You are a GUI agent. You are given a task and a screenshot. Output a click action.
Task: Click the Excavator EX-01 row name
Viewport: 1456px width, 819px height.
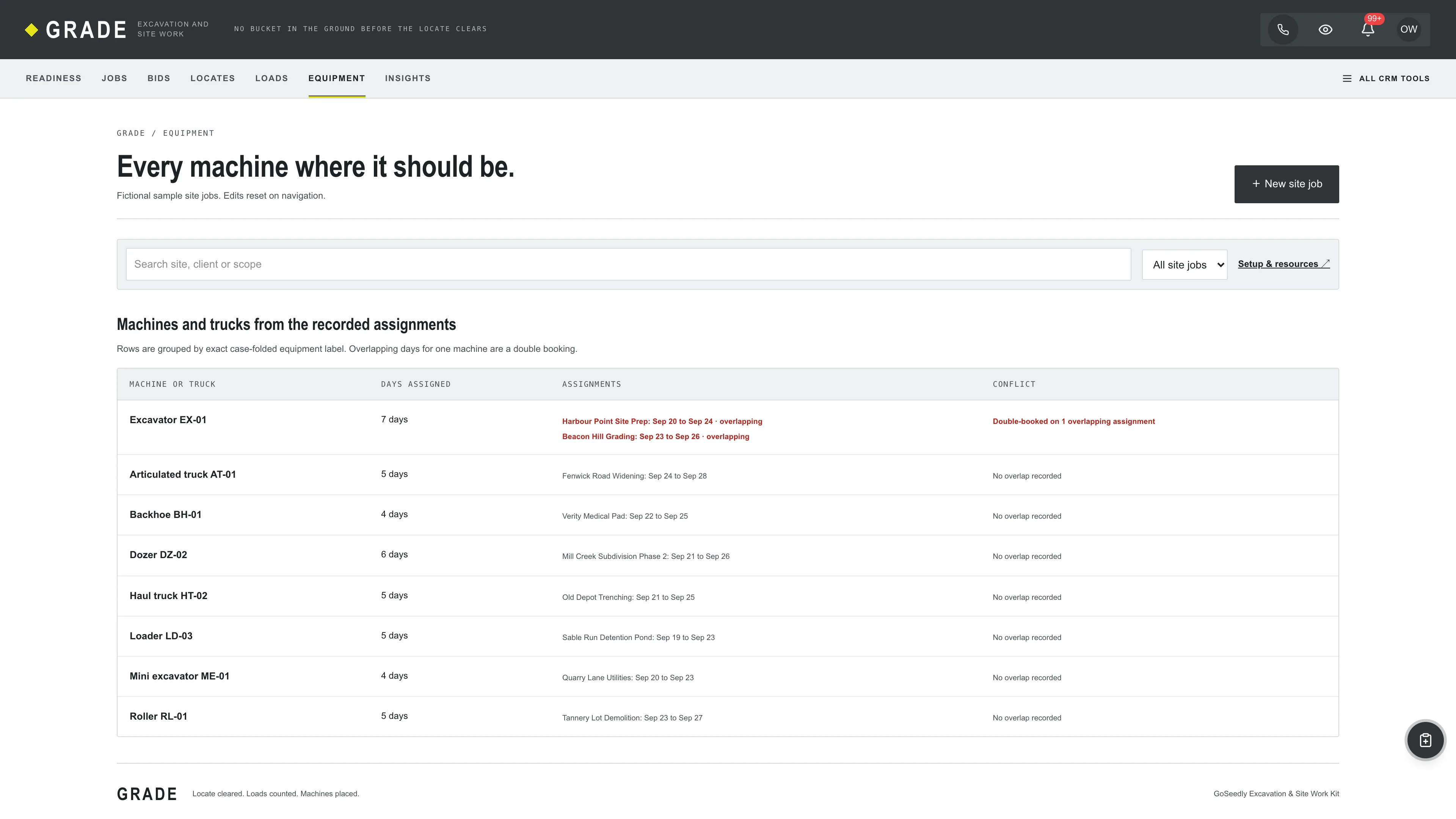tap(168, 420)
